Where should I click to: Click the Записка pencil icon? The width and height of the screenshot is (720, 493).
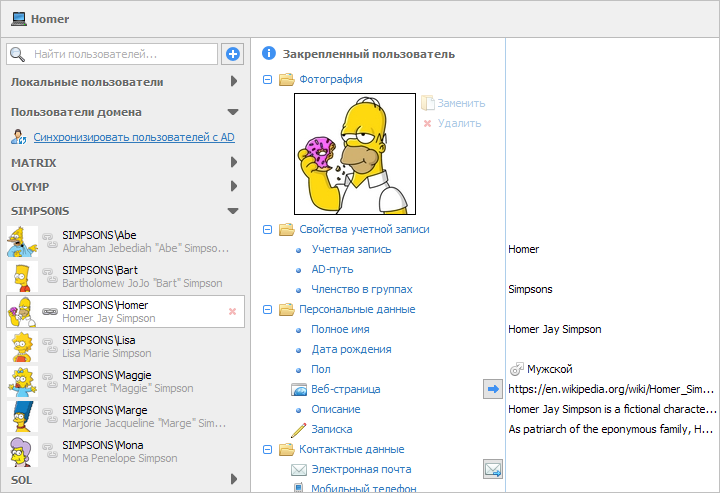pyautogui.click(x=298, y=430)
